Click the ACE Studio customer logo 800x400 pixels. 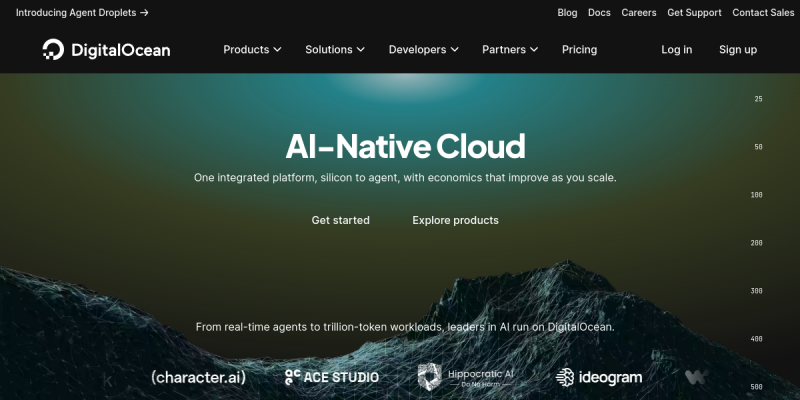point(332,378)
